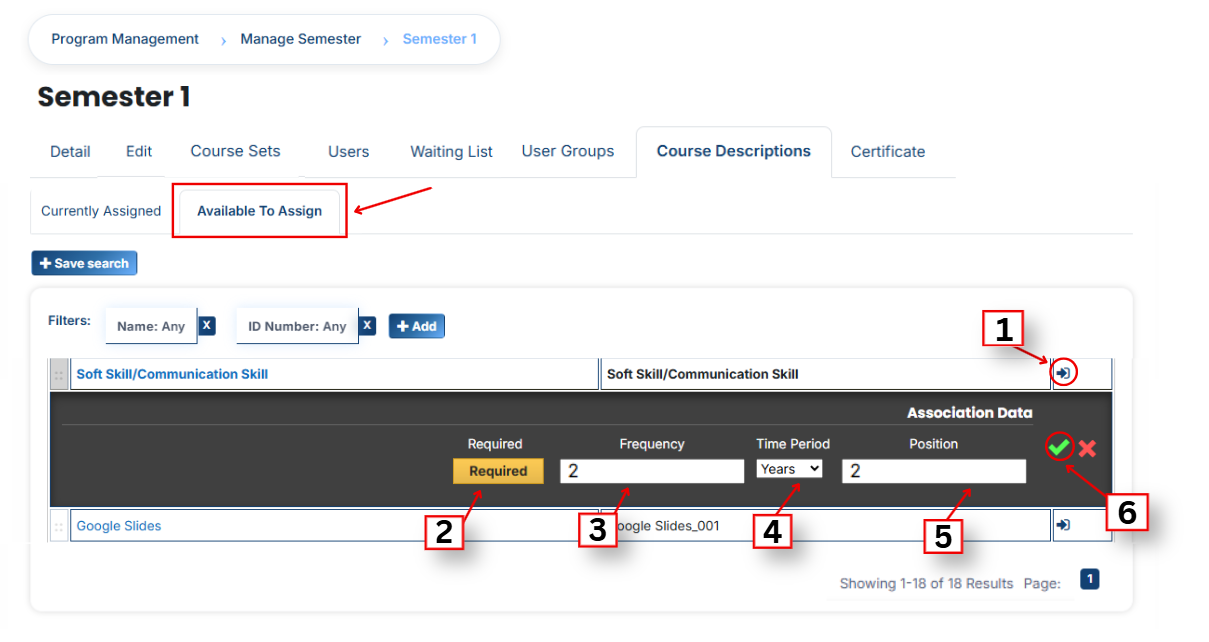Open the Google Slides course link
Viewport: 1209px width, 642px height.
tap(119, 526)
